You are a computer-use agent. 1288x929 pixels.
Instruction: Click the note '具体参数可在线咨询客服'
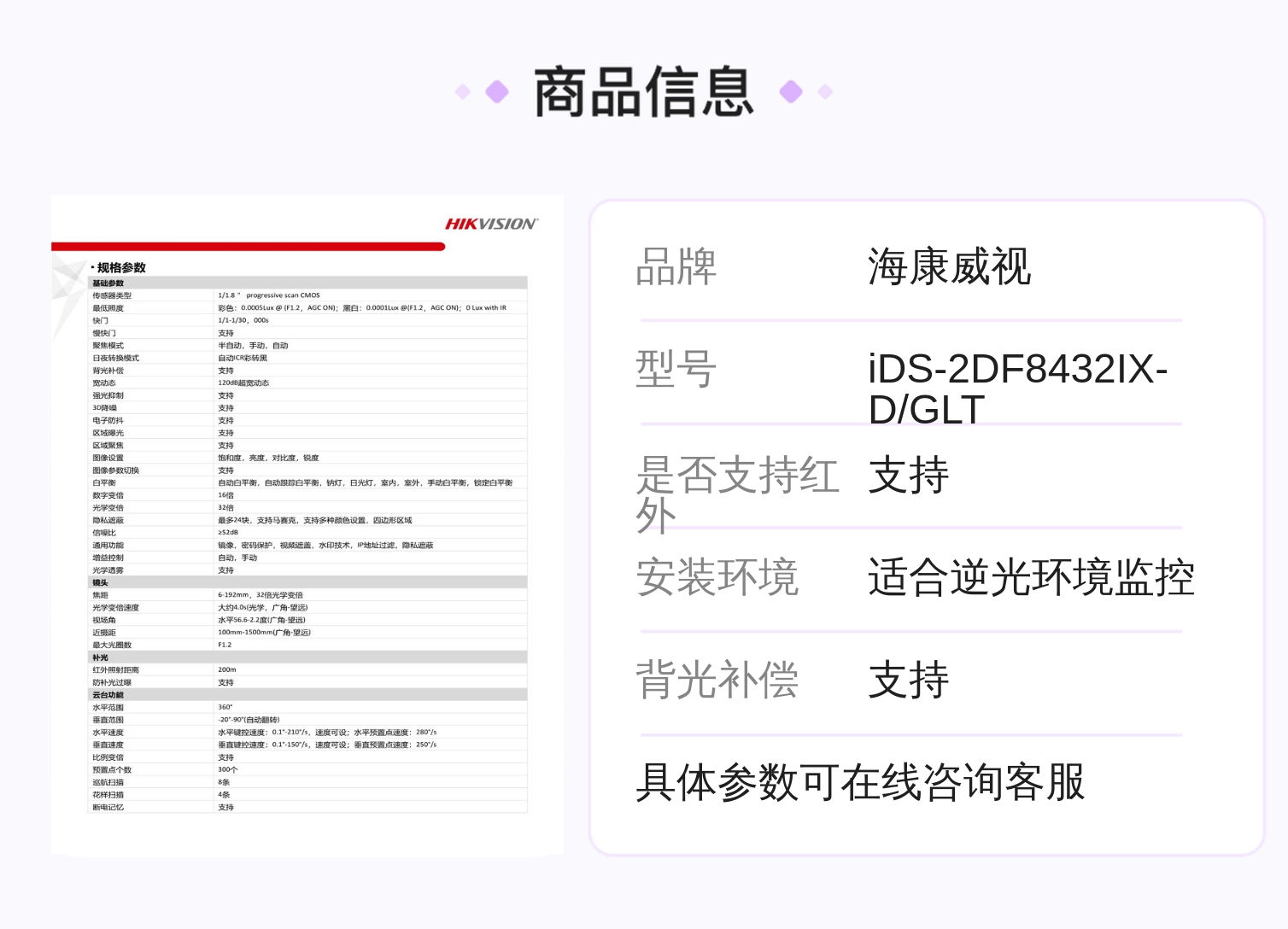pos(861,782)
